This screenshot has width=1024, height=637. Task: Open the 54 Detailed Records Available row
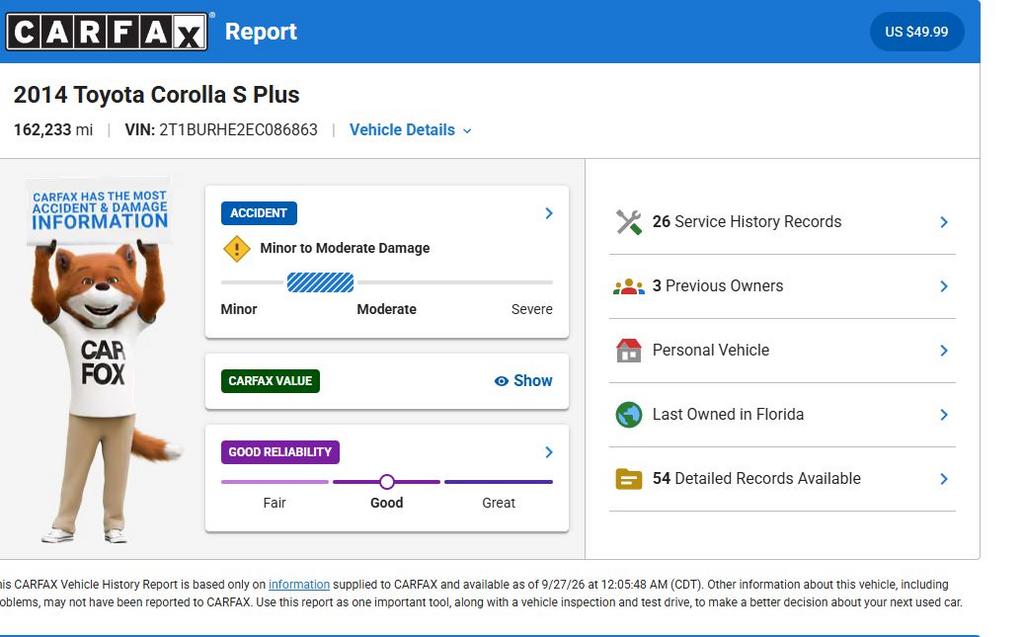(x=782, y=479)
